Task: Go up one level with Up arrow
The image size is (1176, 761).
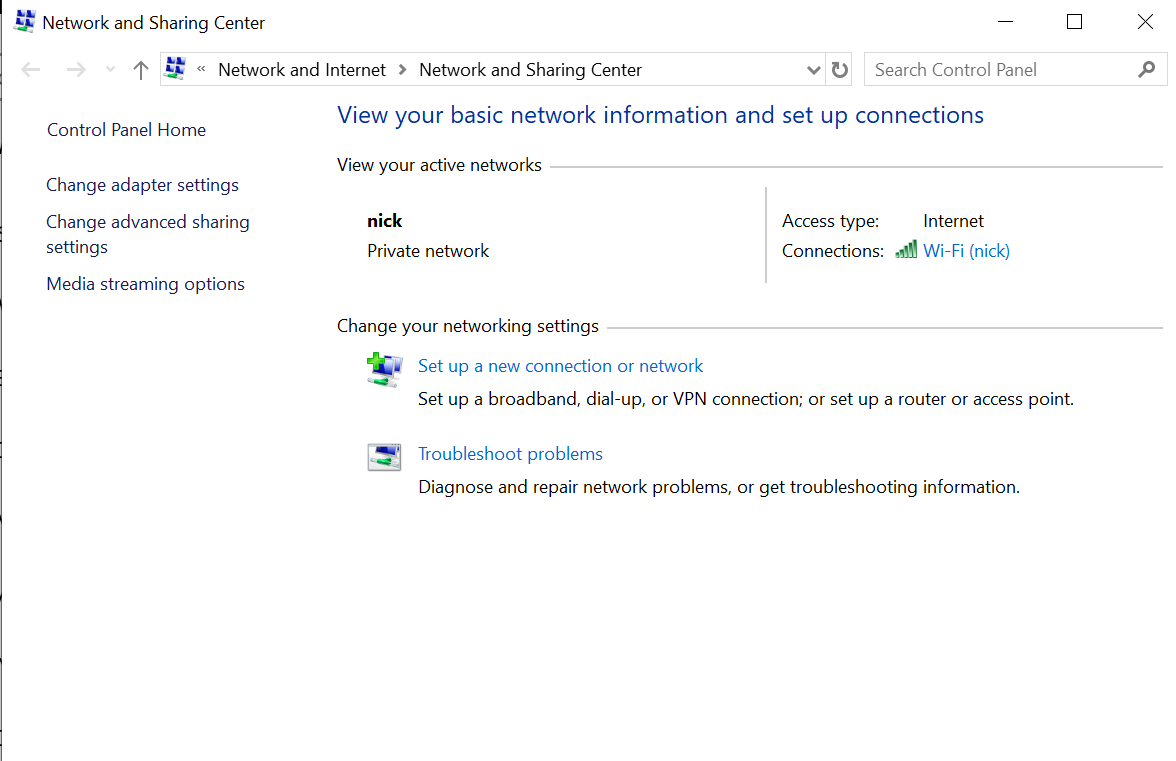Action: pos(141,70)
